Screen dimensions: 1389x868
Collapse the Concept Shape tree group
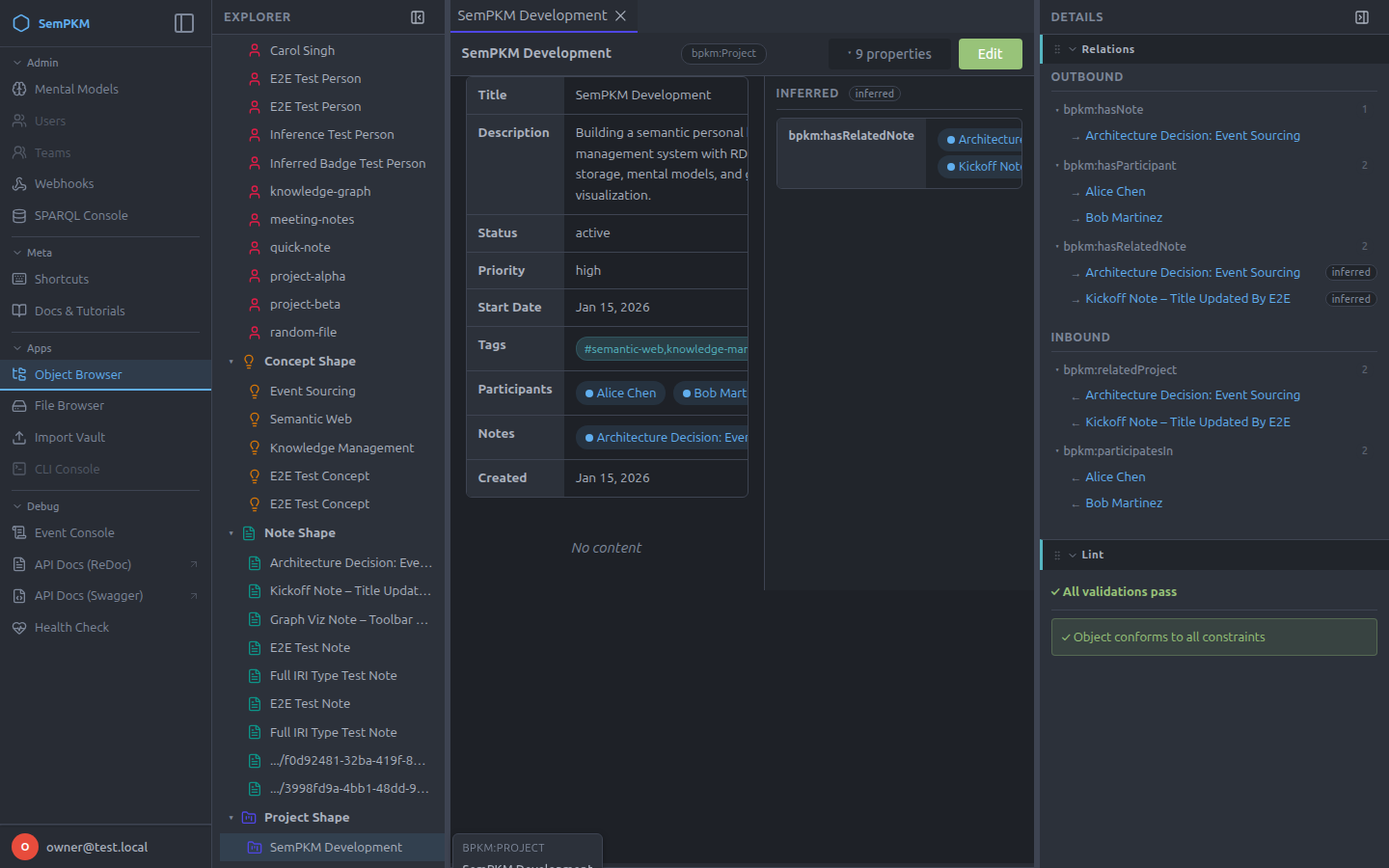[x=231, y=362]
